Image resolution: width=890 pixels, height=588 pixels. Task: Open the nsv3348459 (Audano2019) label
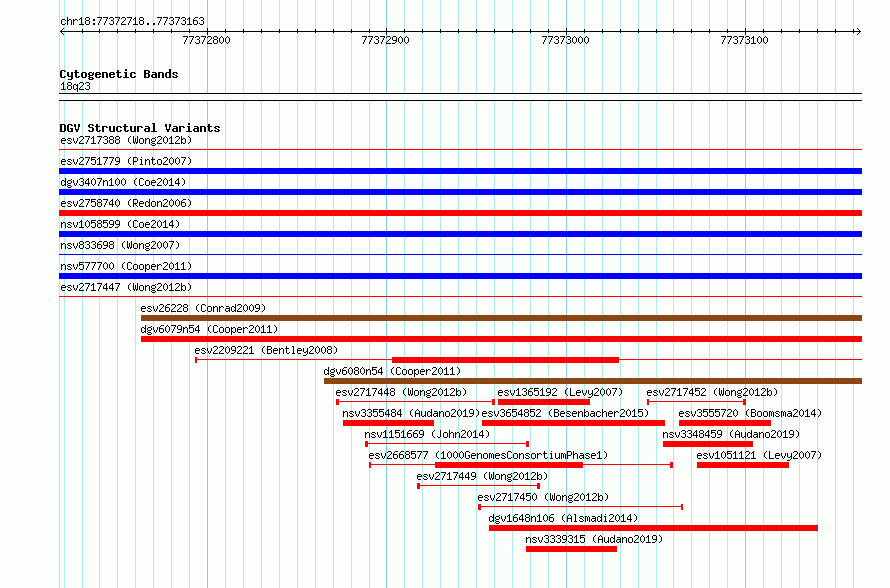[731, 434]
